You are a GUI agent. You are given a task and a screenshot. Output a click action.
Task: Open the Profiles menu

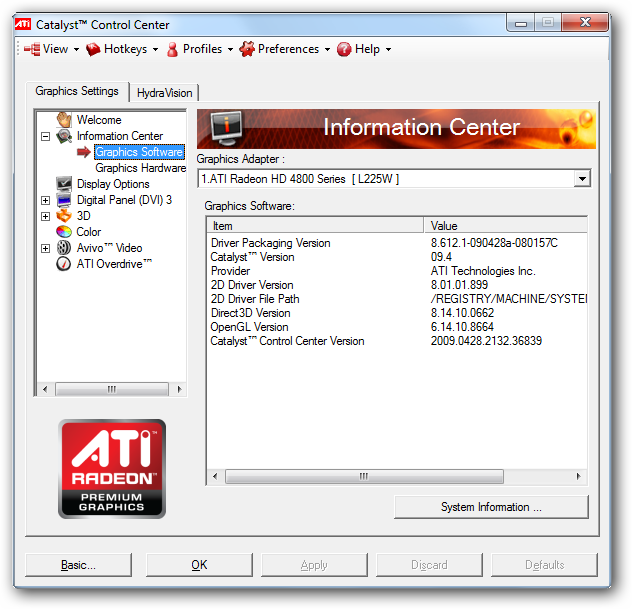[200, 49]
